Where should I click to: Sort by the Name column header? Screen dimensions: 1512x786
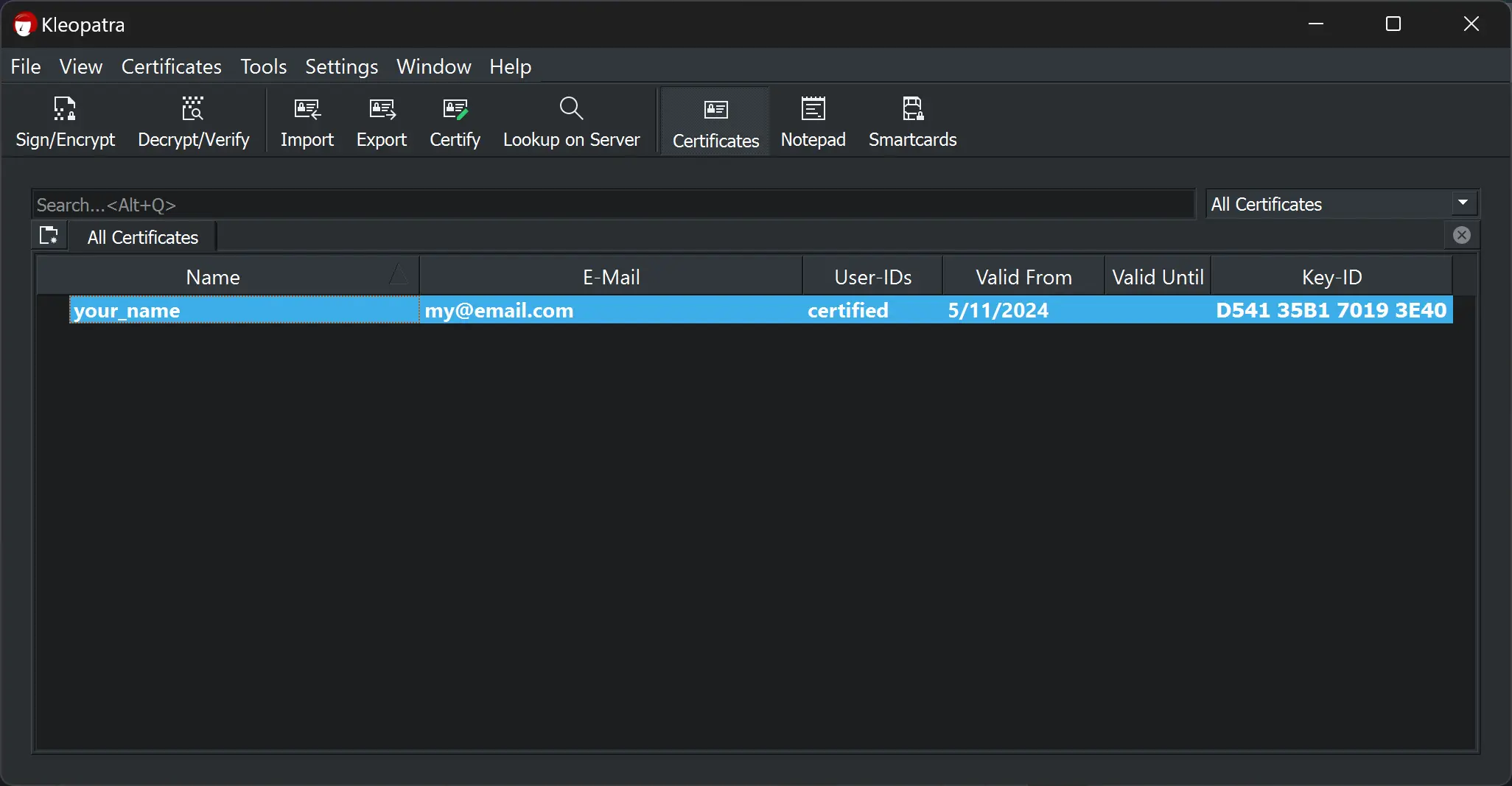pos(228,277)
